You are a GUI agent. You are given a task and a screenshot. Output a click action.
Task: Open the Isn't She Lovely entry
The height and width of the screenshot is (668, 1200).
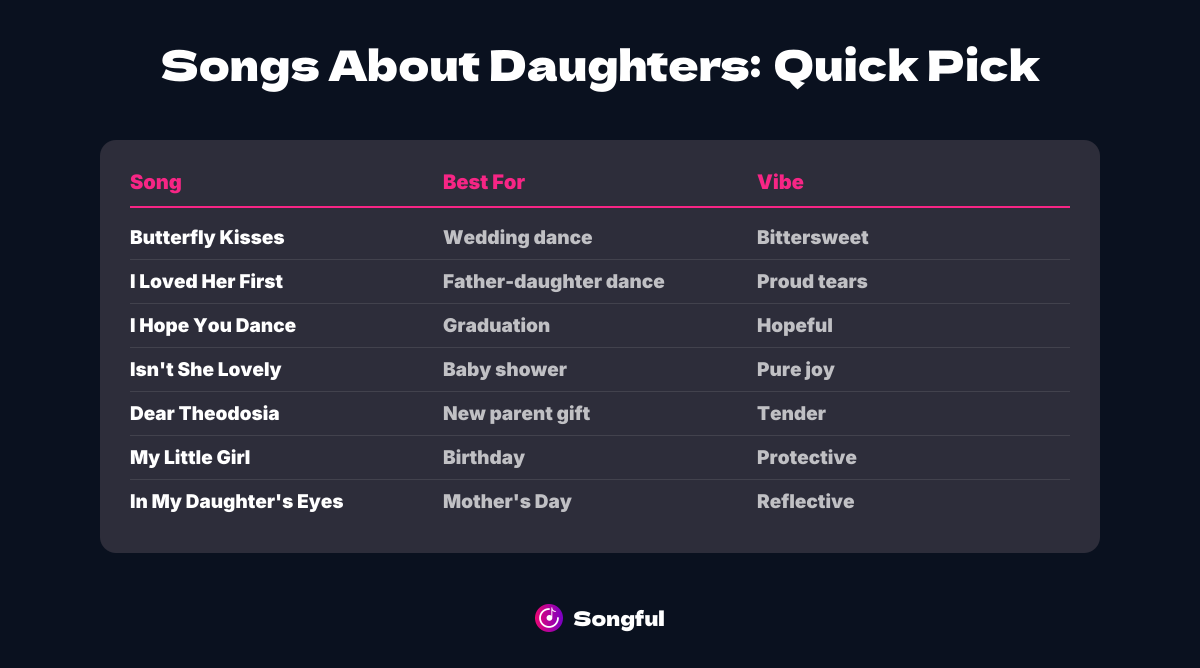205,370
